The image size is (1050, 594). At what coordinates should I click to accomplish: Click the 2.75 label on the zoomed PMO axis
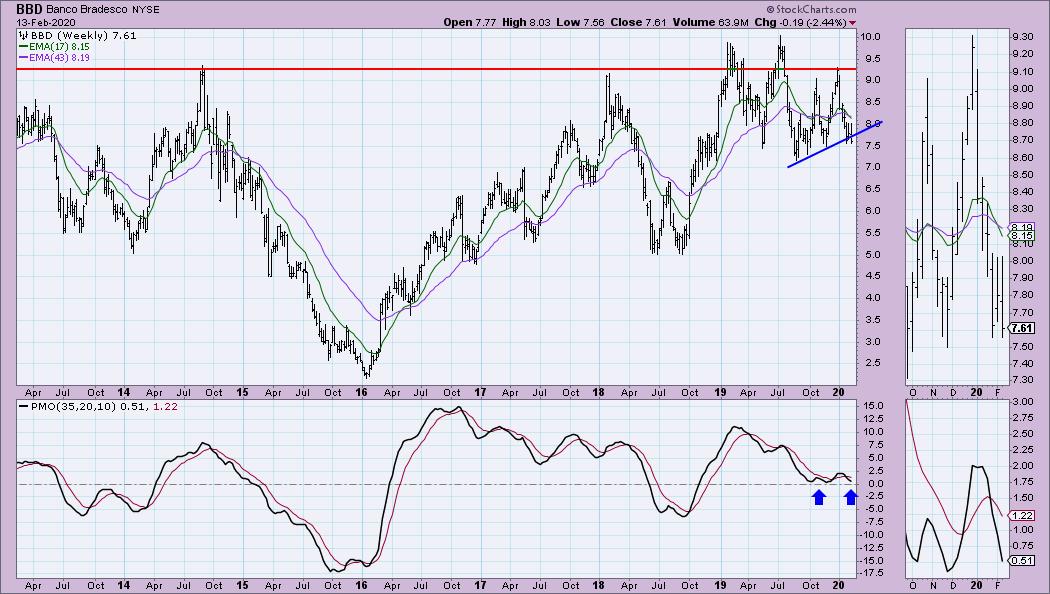[x=1021, y=417]
